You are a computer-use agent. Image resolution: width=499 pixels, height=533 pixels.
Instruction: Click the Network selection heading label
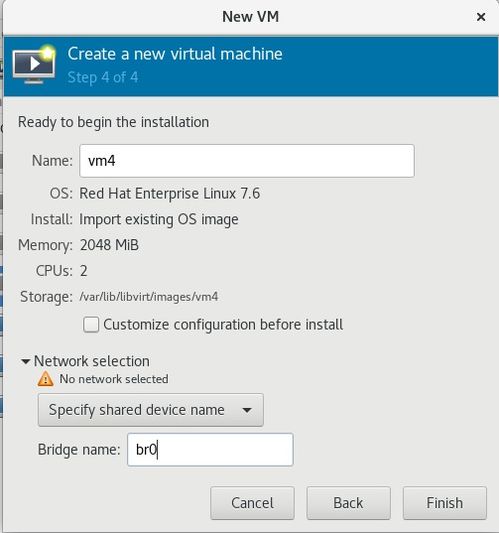pyautogui.click(x=92, y=361)
